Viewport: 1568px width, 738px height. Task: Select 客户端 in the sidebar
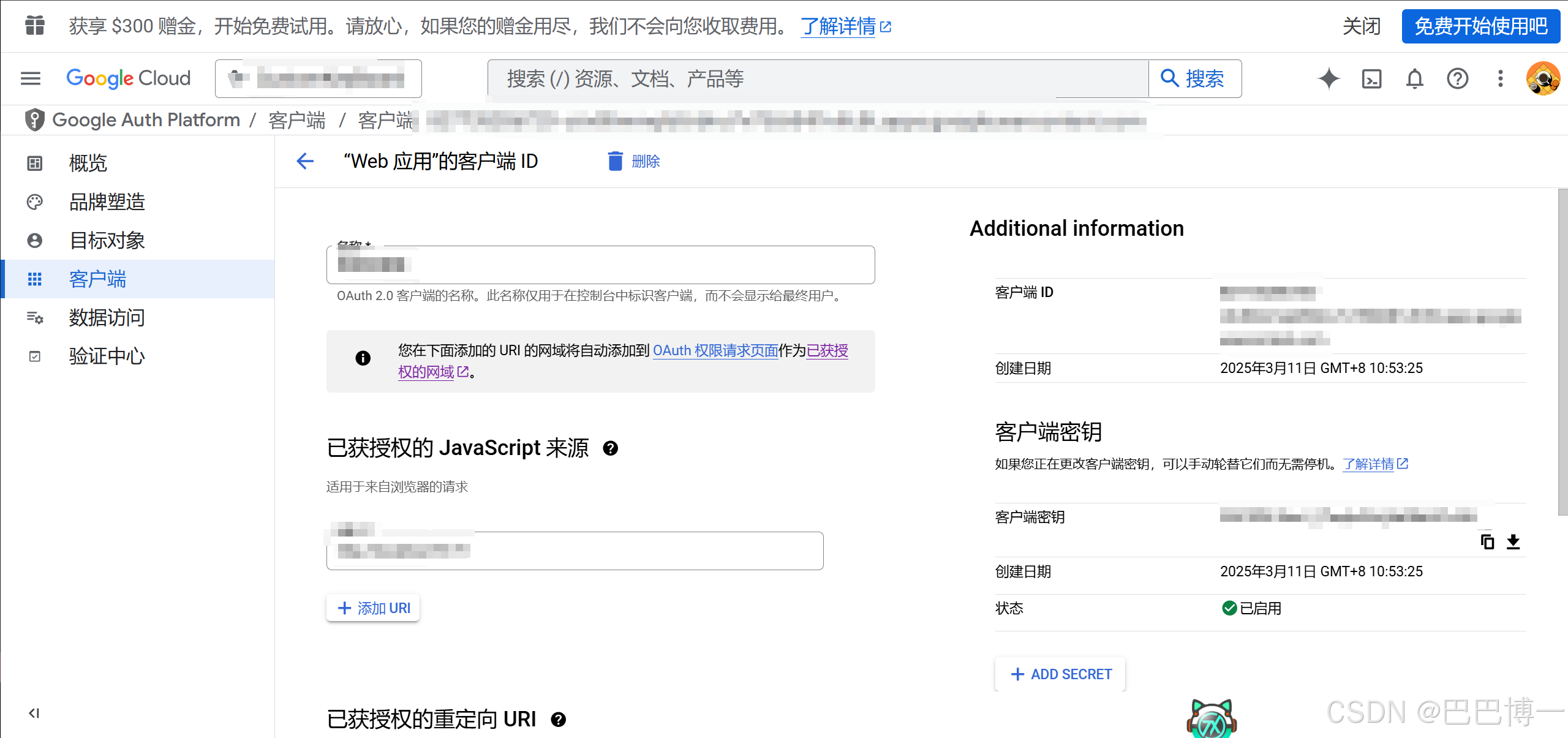pos(138,279)
